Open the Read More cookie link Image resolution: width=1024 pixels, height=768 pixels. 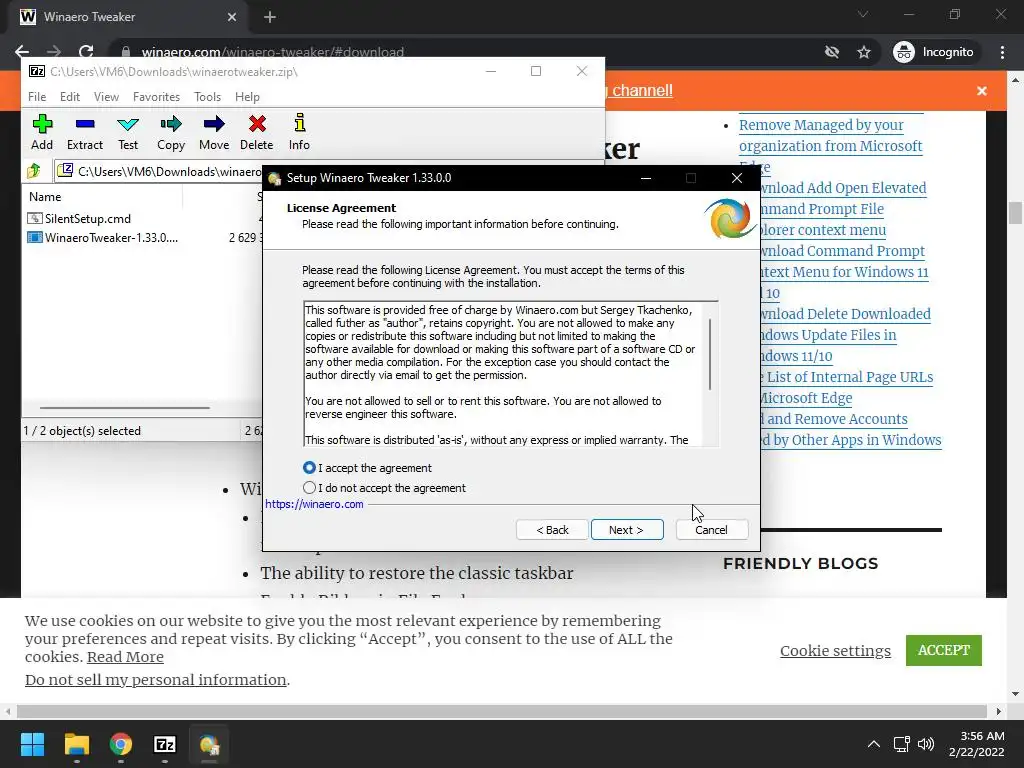coord(125,657)
